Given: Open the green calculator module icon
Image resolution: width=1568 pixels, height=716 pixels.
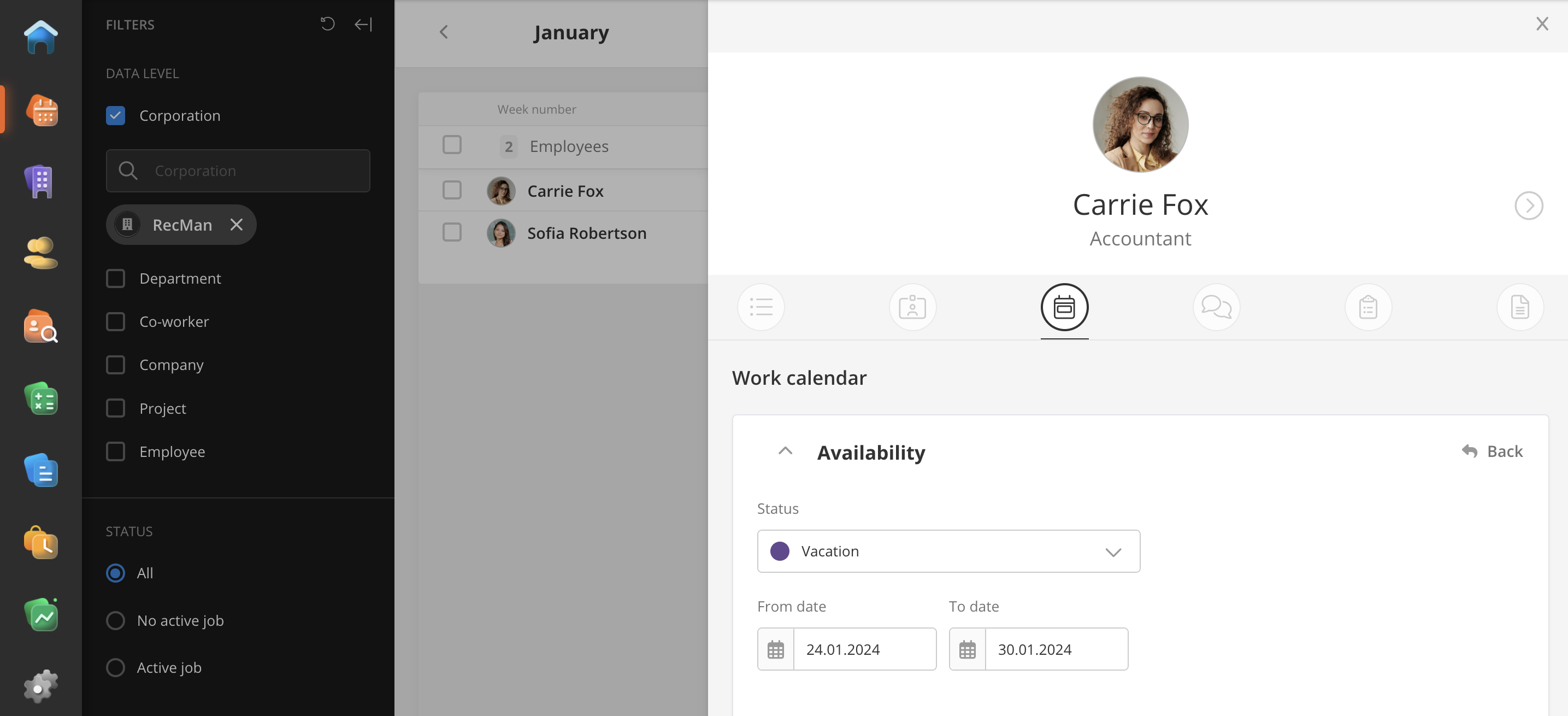Looking at the screenshot, I should tap(41, 399).
